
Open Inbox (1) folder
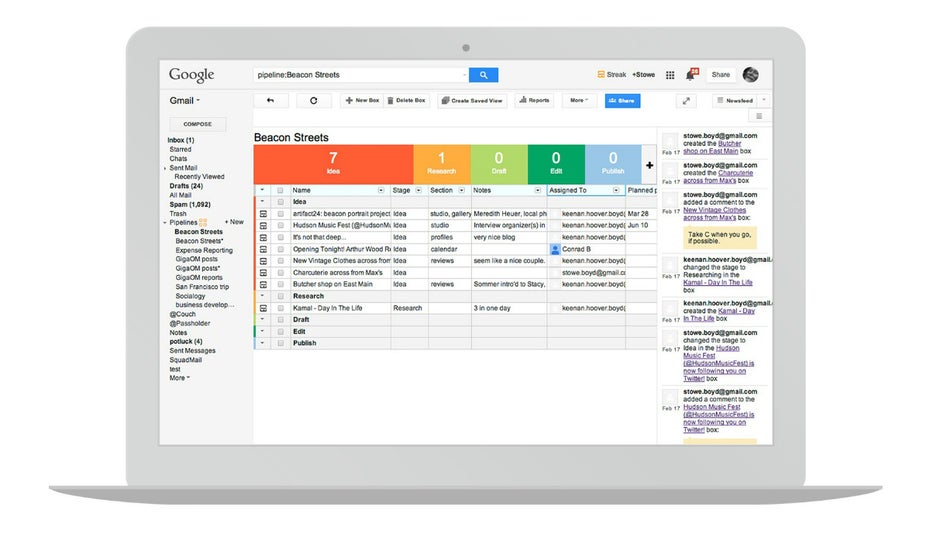click(x=181, y=140)
